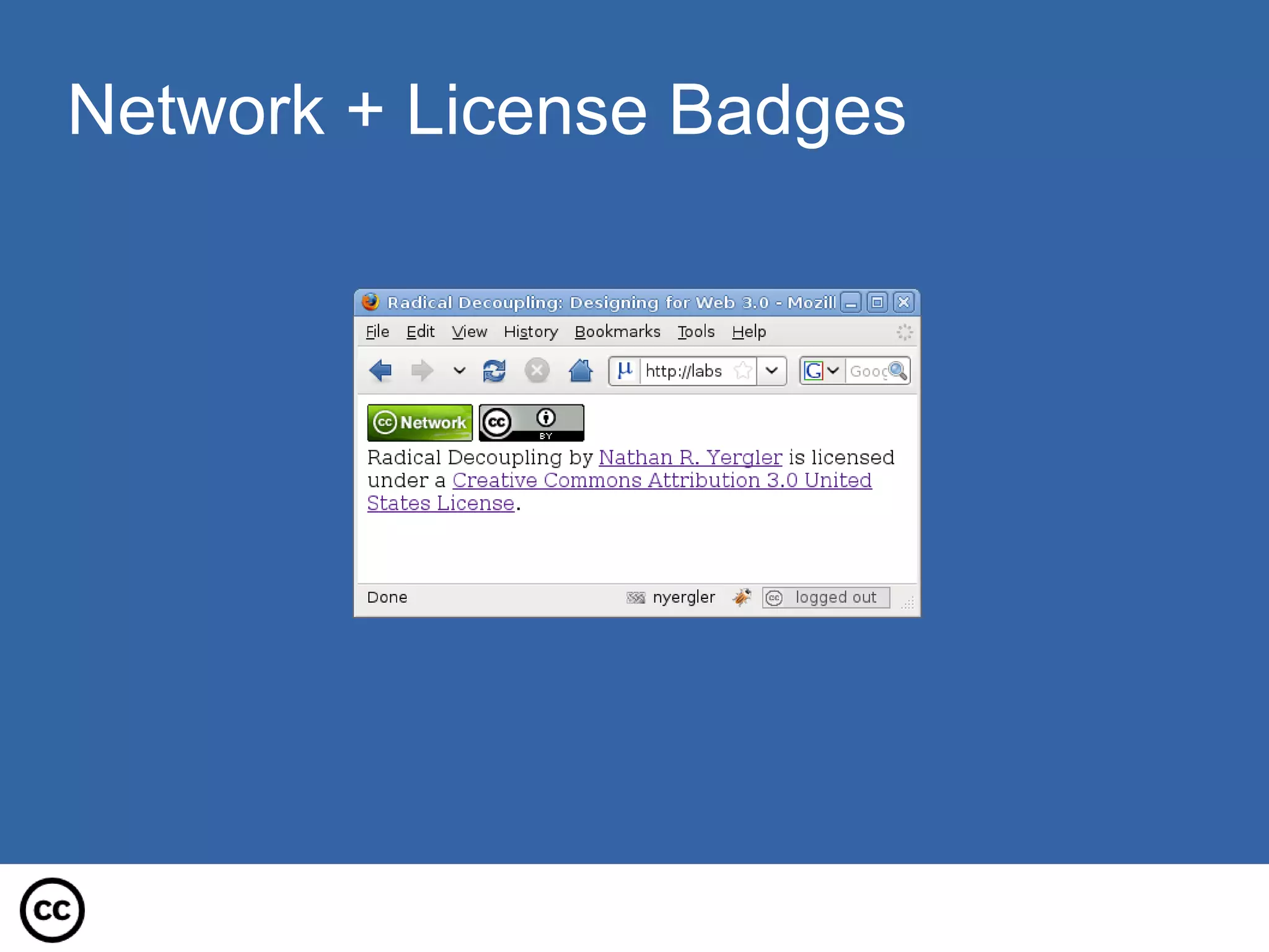Click the bookmark star in address bar

click(x=742, y=371)
